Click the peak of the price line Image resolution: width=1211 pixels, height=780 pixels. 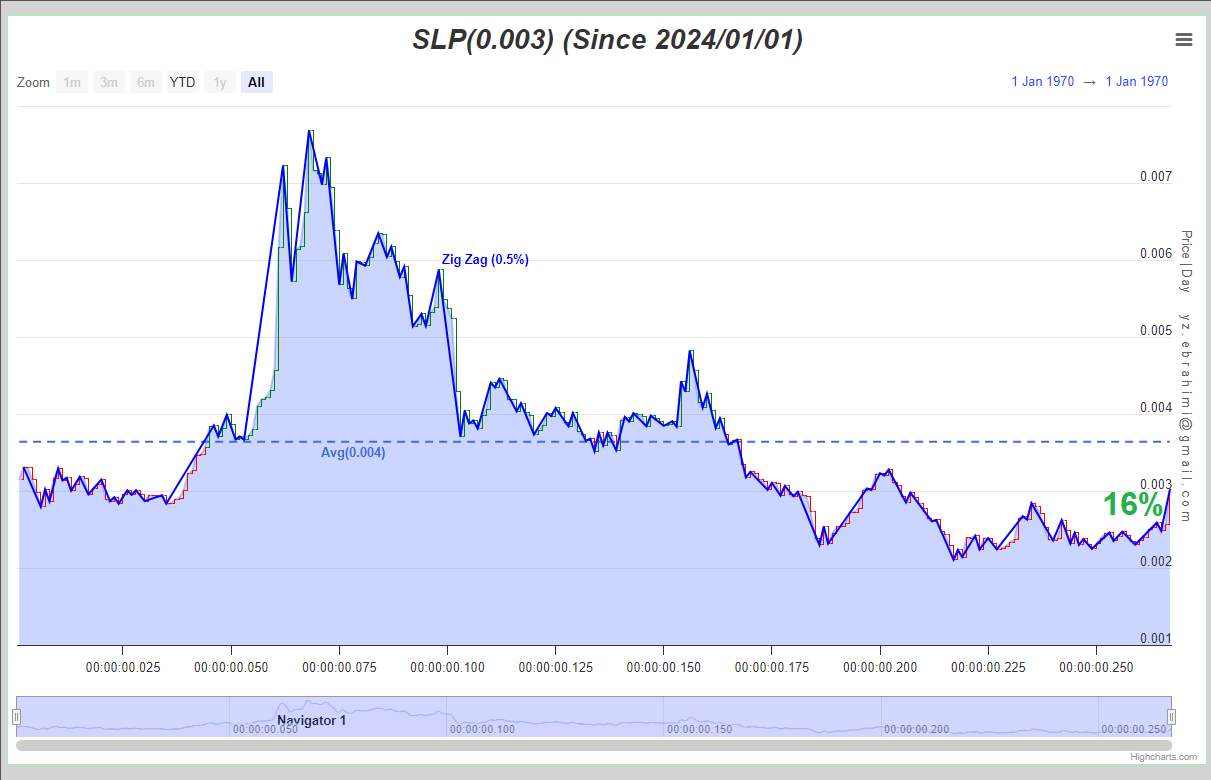310,131
